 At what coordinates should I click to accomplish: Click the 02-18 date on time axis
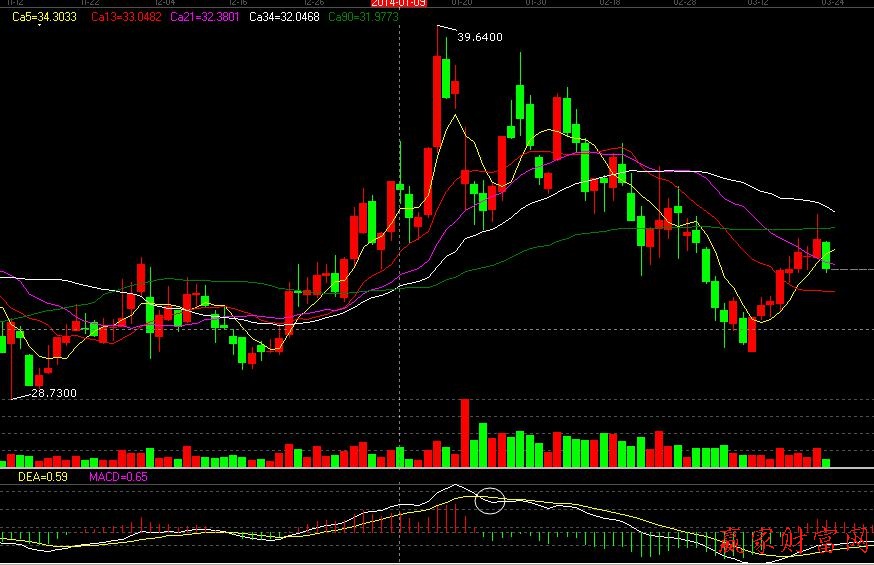(x=609, y=4)
